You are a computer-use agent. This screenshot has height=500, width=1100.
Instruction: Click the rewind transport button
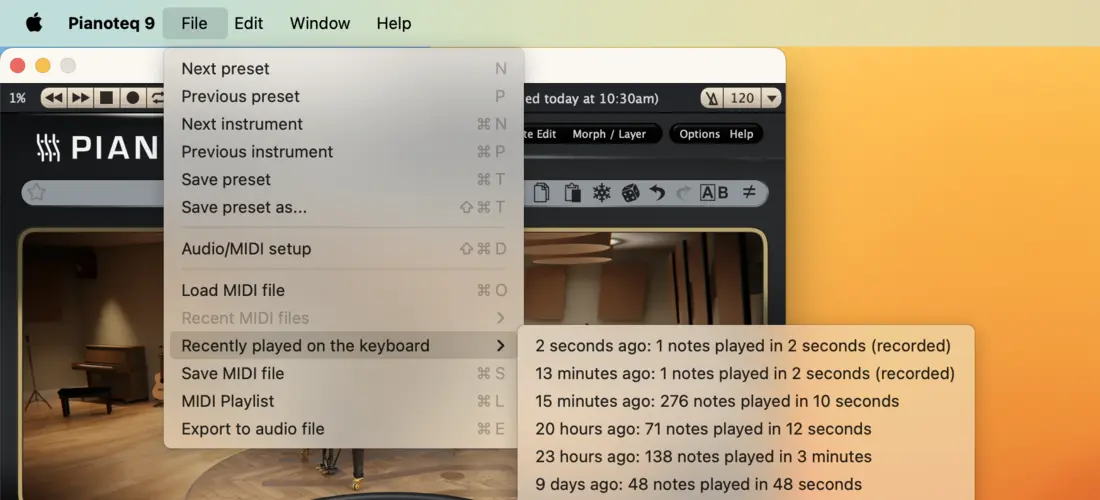point(54,98)
